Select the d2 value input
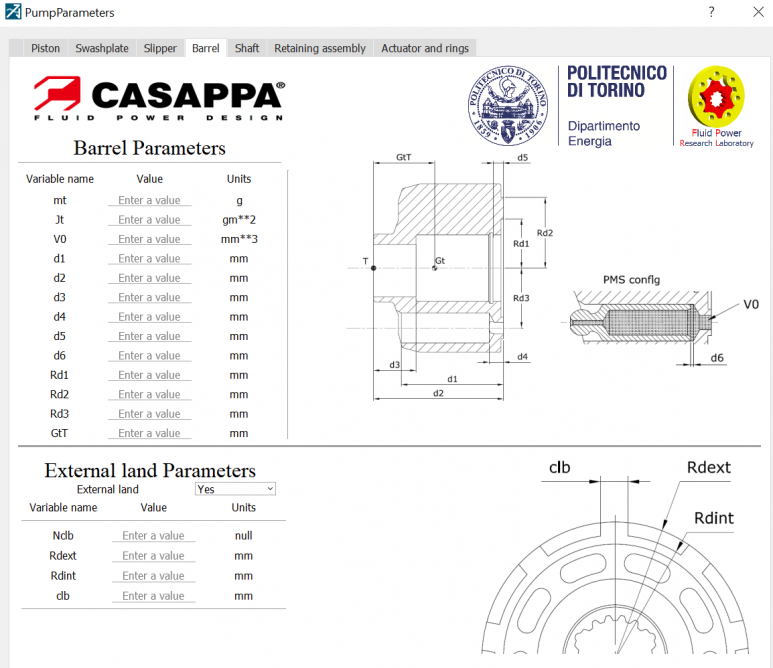This screenshot has width=773, height=668. pos(149,278)
